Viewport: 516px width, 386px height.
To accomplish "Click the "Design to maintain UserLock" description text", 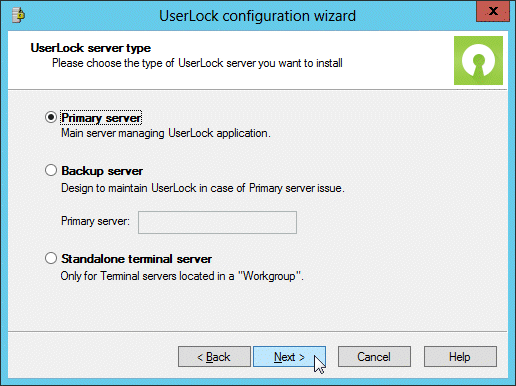I will coord(203,188).
